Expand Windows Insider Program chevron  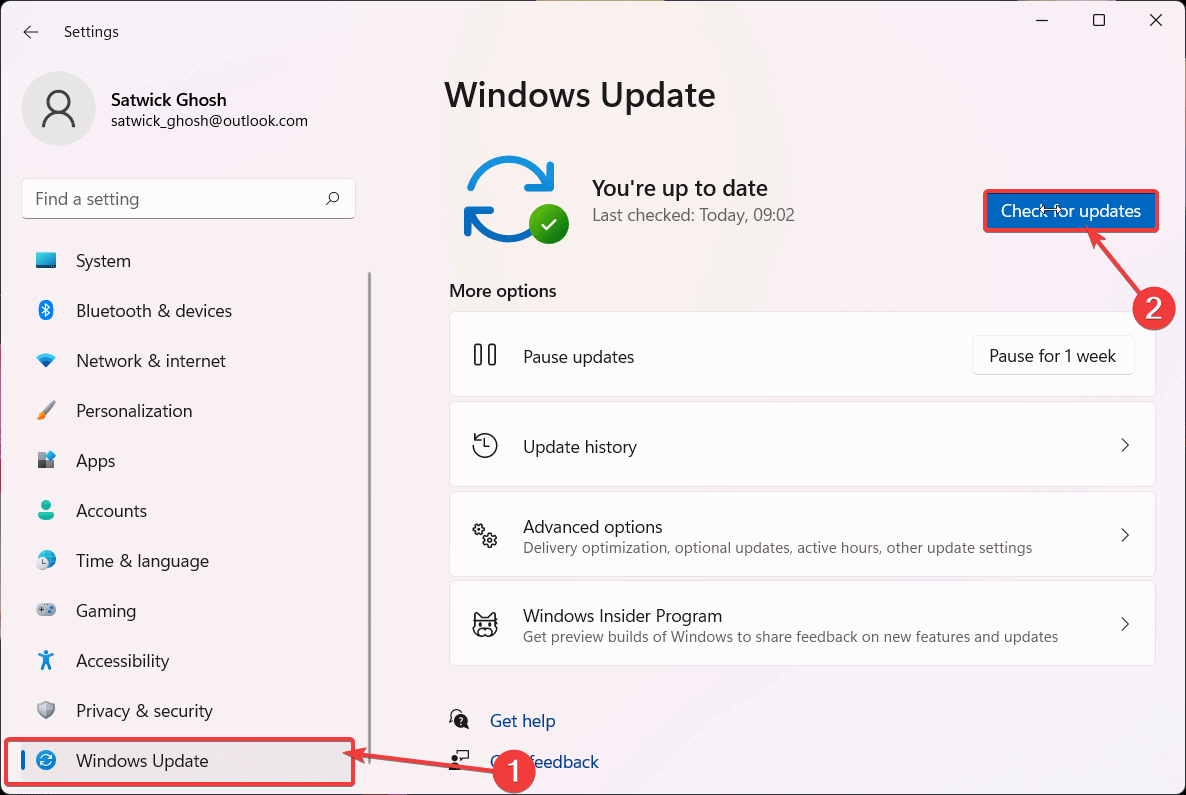click(x=1125, y=624)
